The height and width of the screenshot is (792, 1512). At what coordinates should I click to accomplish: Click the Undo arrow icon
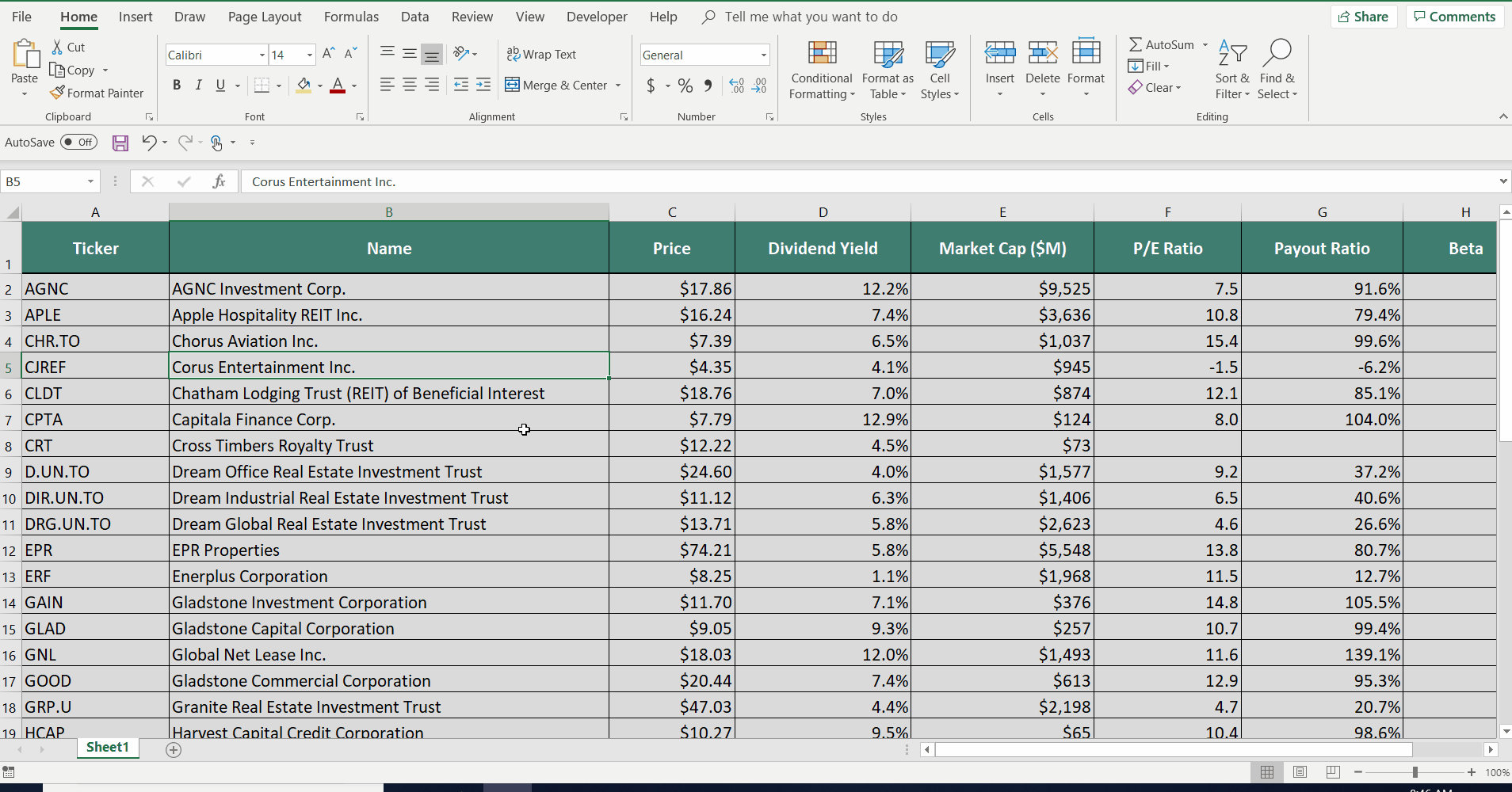click(x=149, y=142)
